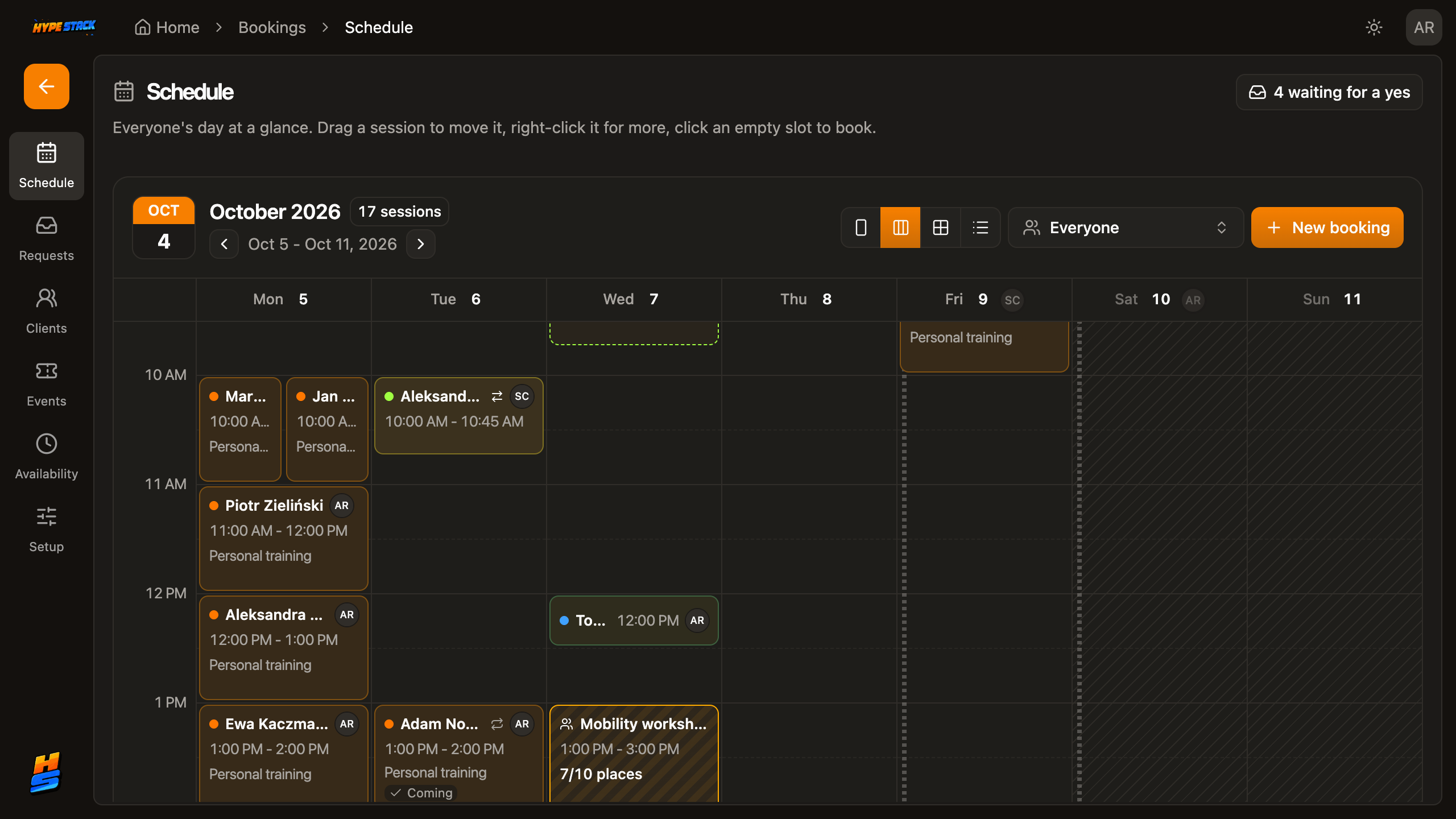The width and height of the screenshot is (1456, 819).
Task: Go to the next week
Action: [x=421, y=244]
